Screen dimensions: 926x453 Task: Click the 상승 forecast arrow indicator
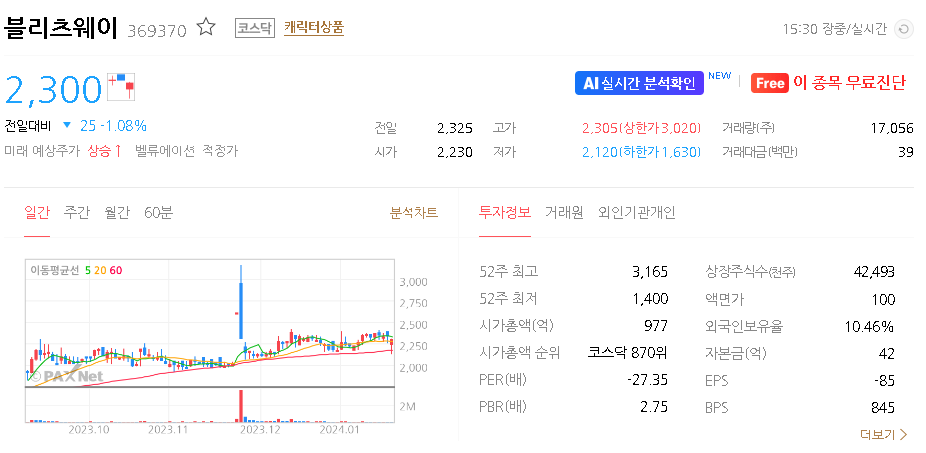coord(105,151)
